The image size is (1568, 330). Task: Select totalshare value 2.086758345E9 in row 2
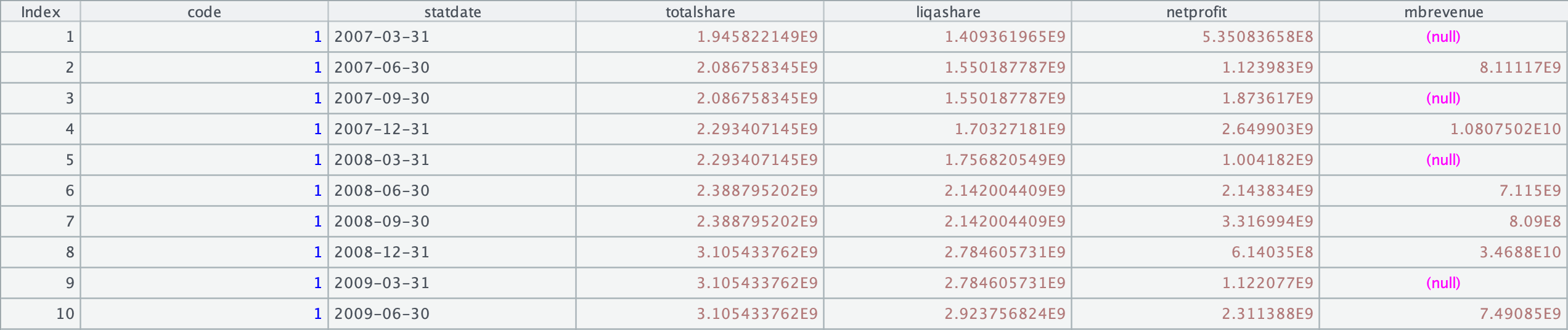pos(700,68)
